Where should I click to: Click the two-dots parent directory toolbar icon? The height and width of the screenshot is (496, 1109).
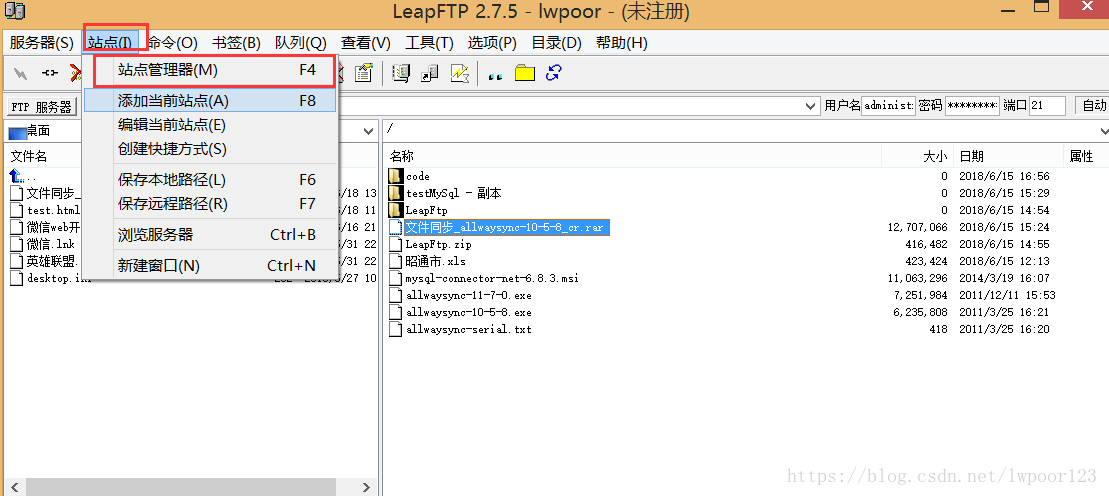point(495,74)
